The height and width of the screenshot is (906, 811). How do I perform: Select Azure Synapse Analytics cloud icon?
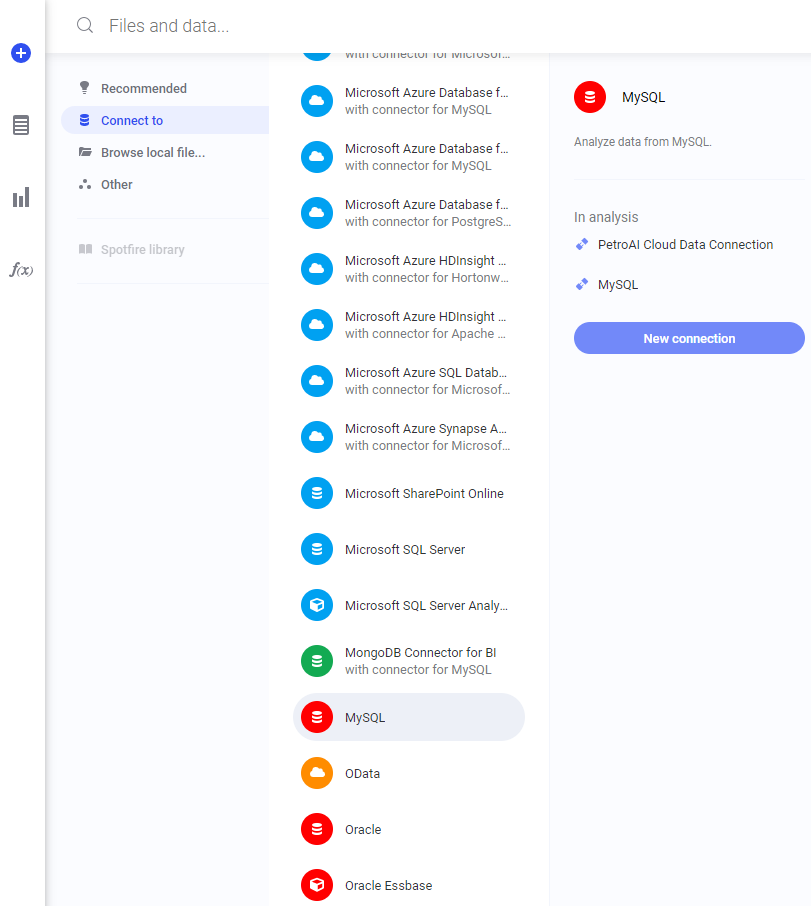click(x=317, y=437)
